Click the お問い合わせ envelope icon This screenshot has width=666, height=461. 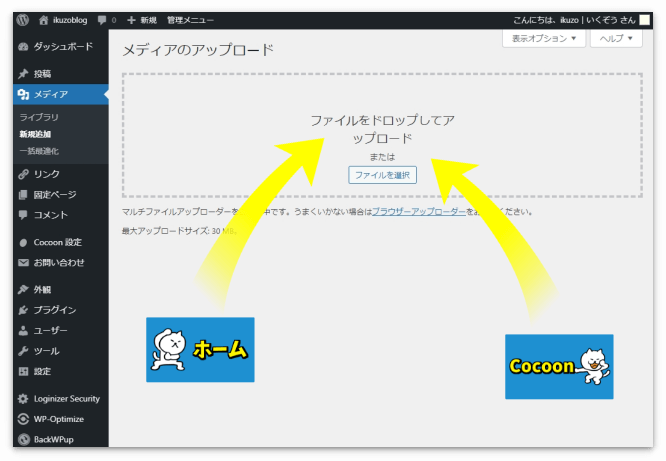23,263
